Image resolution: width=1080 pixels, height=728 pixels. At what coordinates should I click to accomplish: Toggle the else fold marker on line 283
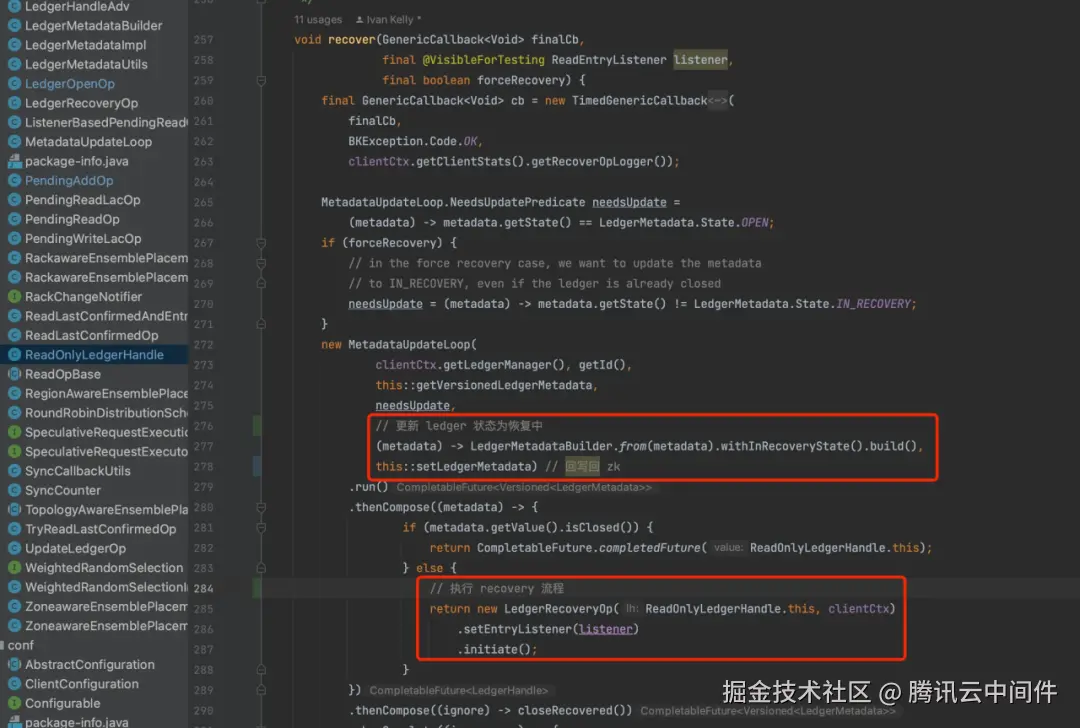click(261, 568)
